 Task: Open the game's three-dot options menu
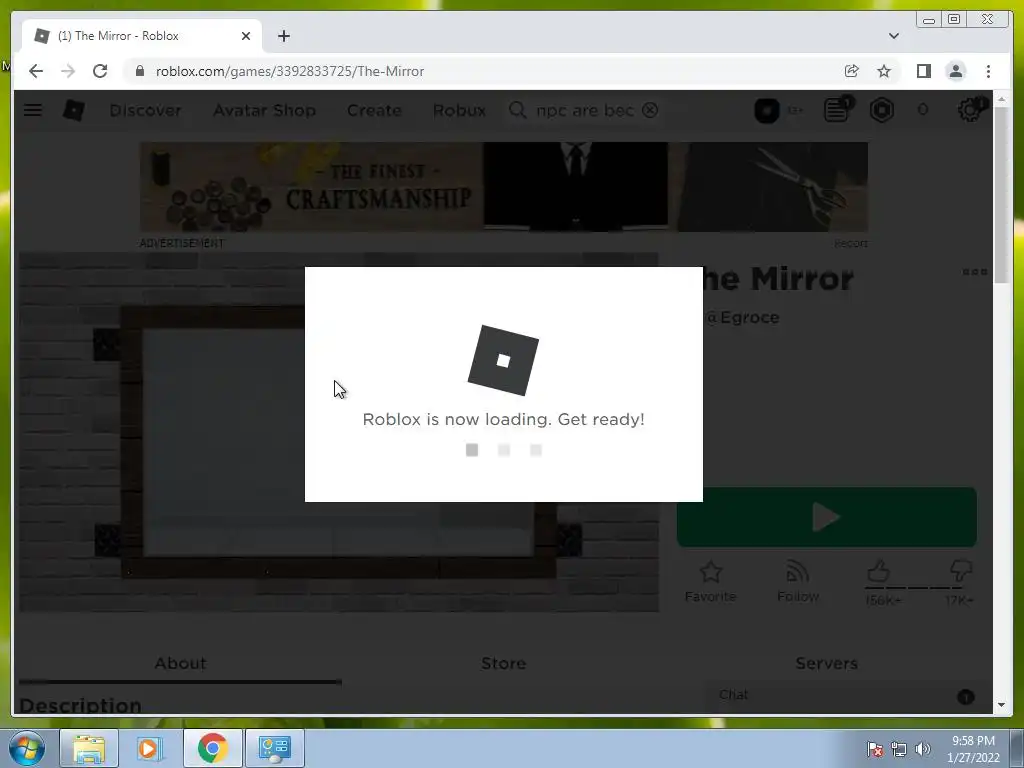(974, 272)
